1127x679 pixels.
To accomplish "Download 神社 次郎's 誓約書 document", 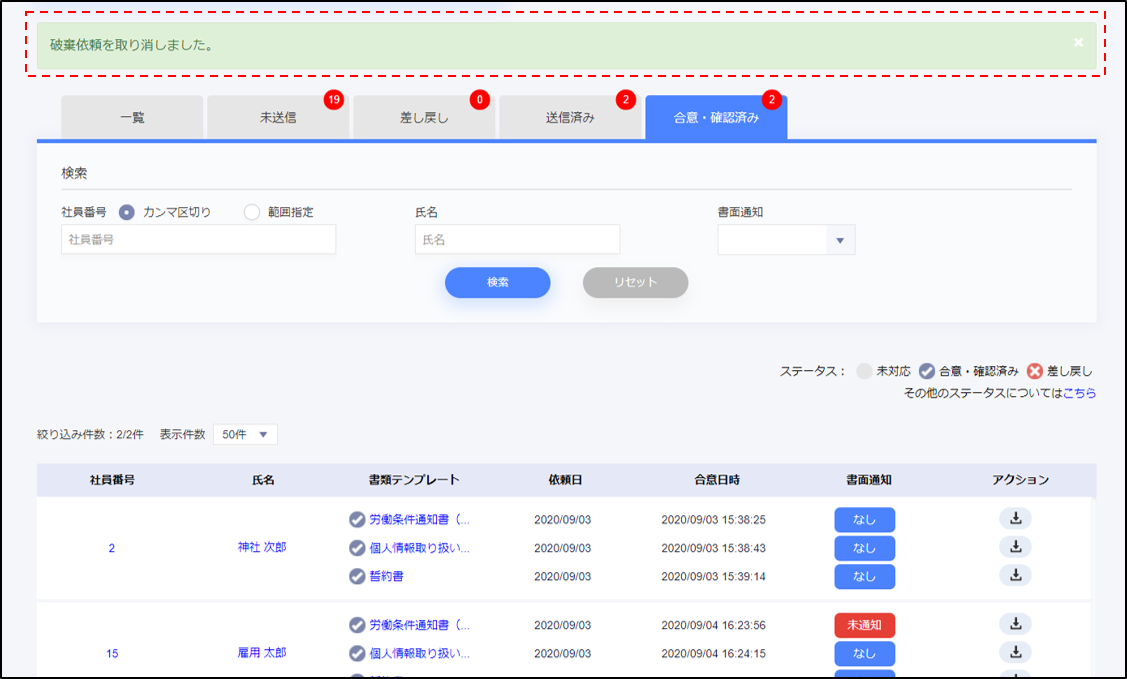I will click(x=1015, y=575).
